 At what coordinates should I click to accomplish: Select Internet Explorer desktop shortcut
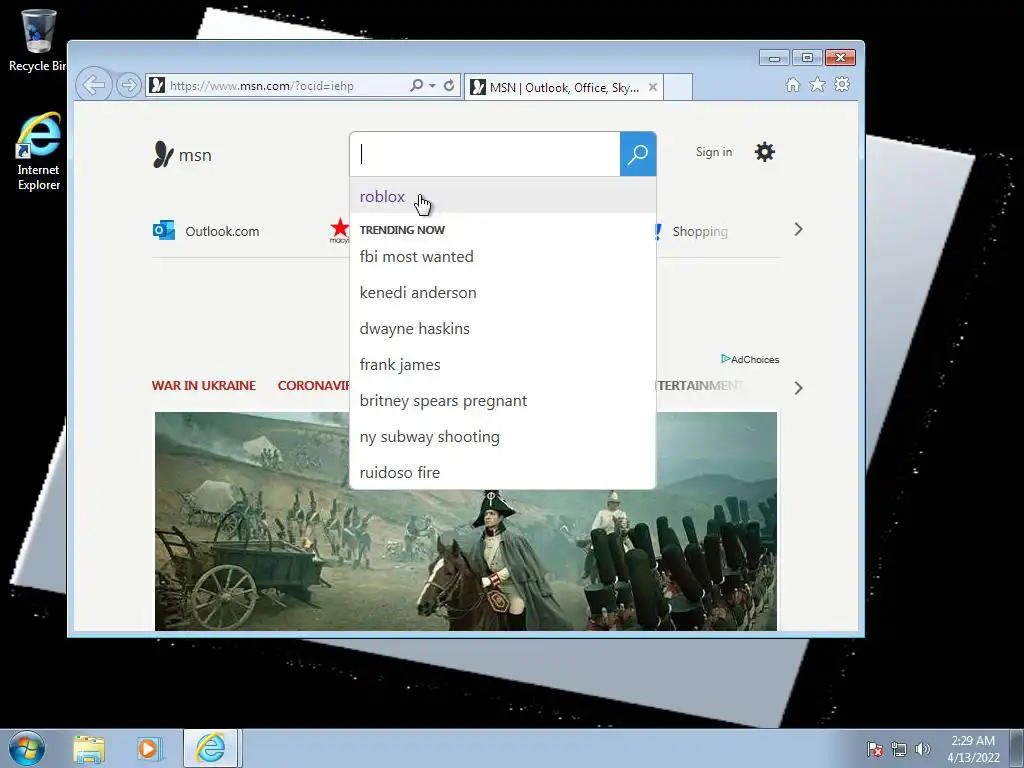(x=39, y=152)
